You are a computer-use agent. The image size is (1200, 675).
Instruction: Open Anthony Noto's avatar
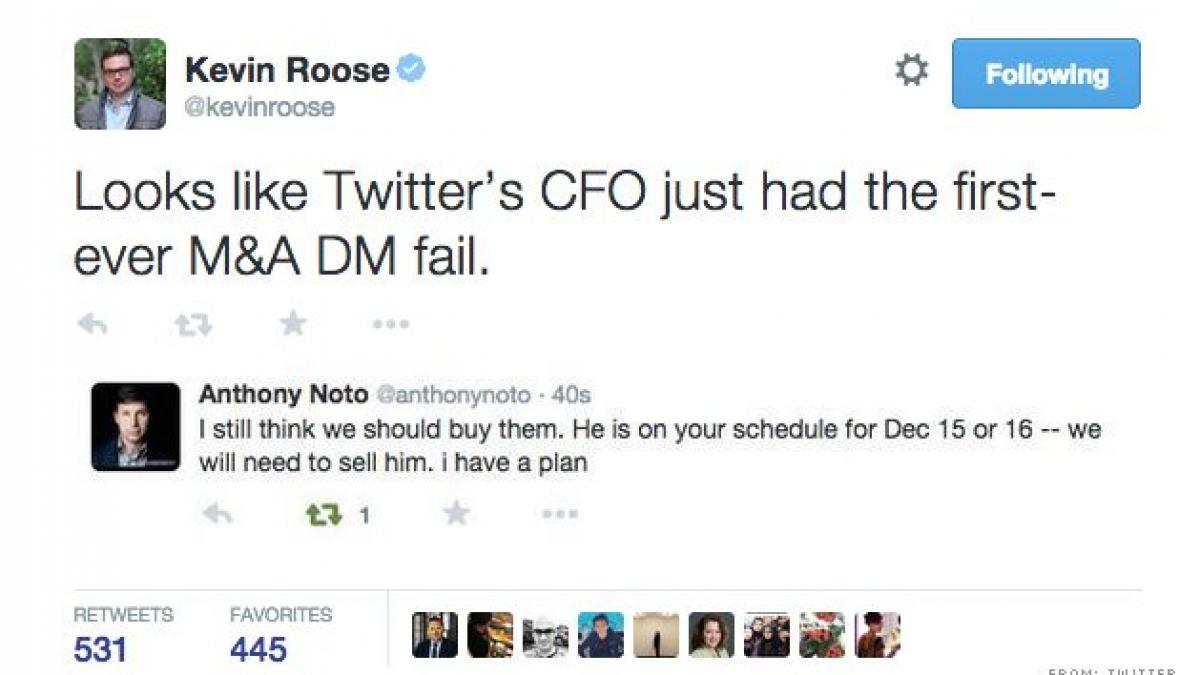coord(135,427)
